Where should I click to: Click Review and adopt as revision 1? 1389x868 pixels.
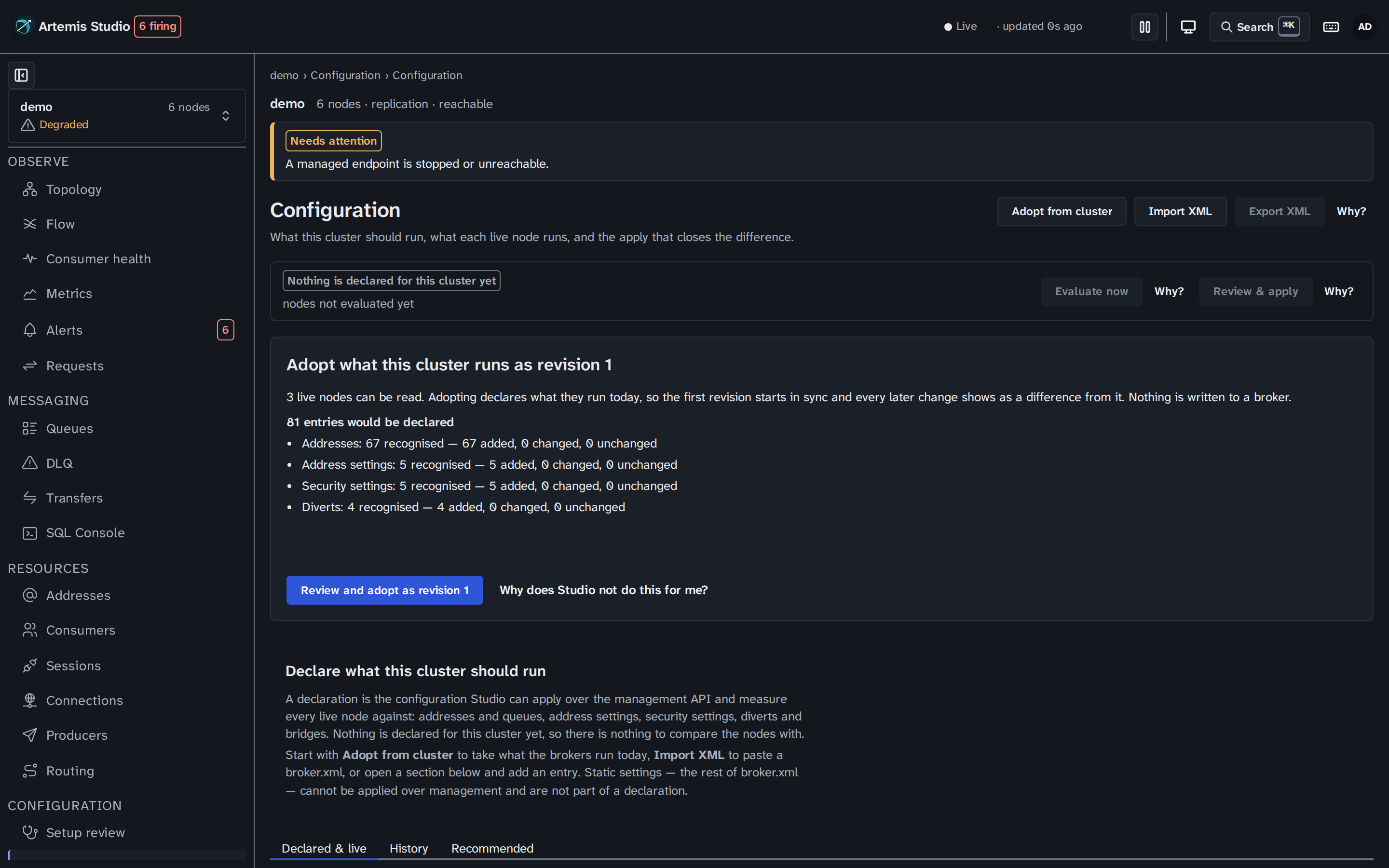point(384,590)
